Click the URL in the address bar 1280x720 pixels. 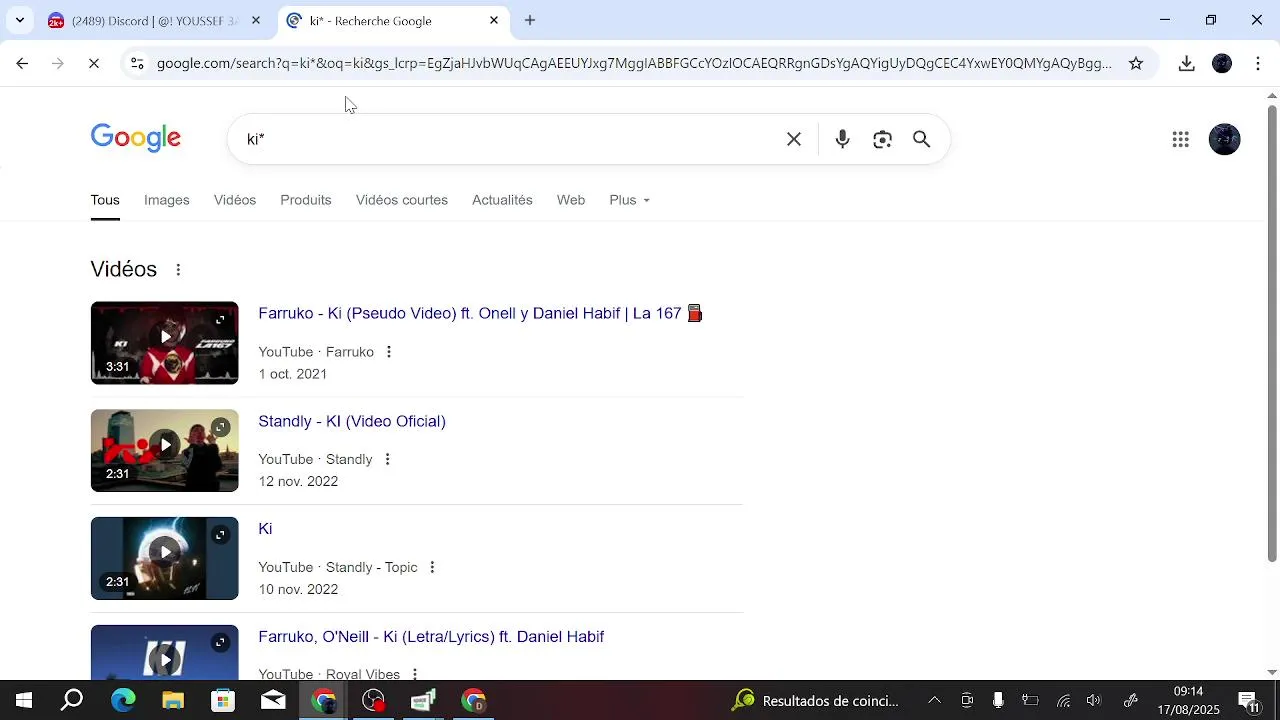point(634,63)
